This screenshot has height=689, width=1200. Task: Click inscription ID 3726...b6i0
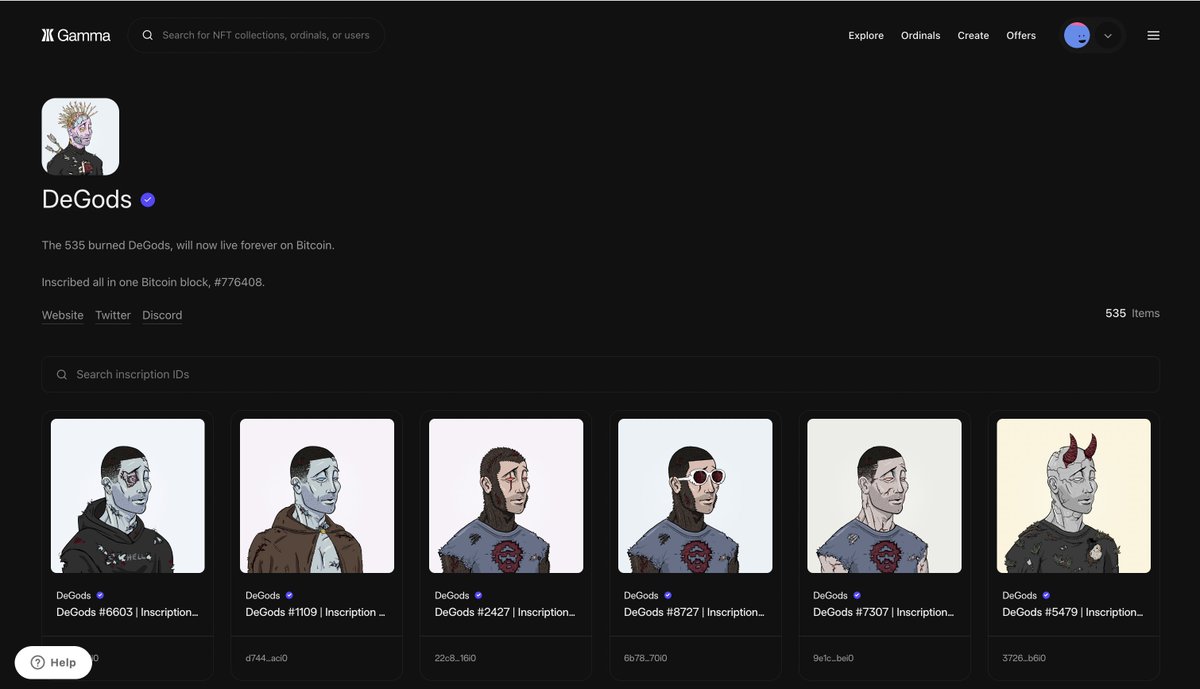tap(1023, 658)
